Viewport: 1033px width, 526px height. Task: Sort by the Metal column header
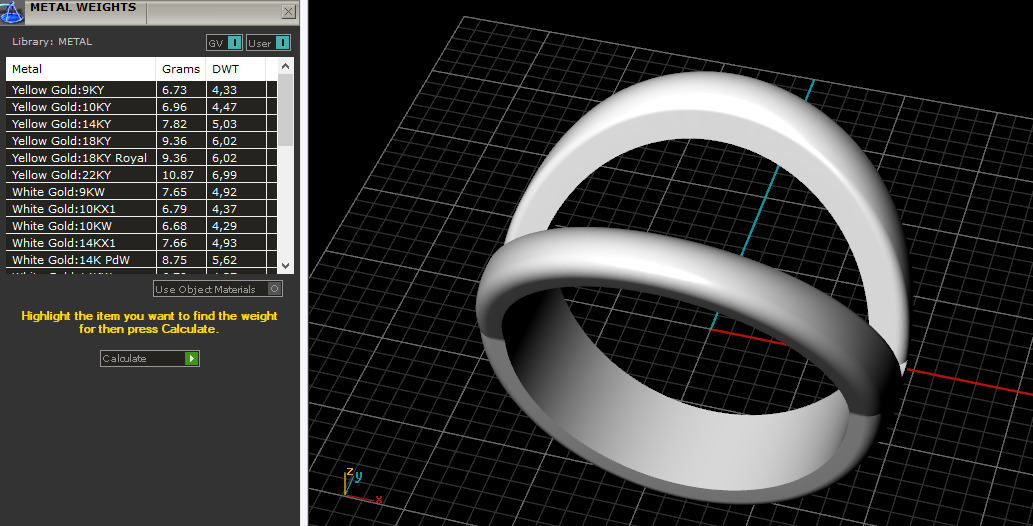(x=80, y=69)
